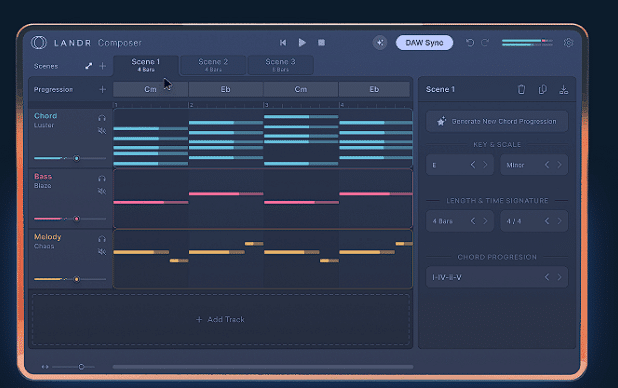Click the Blaze instrument label

click(x=43, y=186)
